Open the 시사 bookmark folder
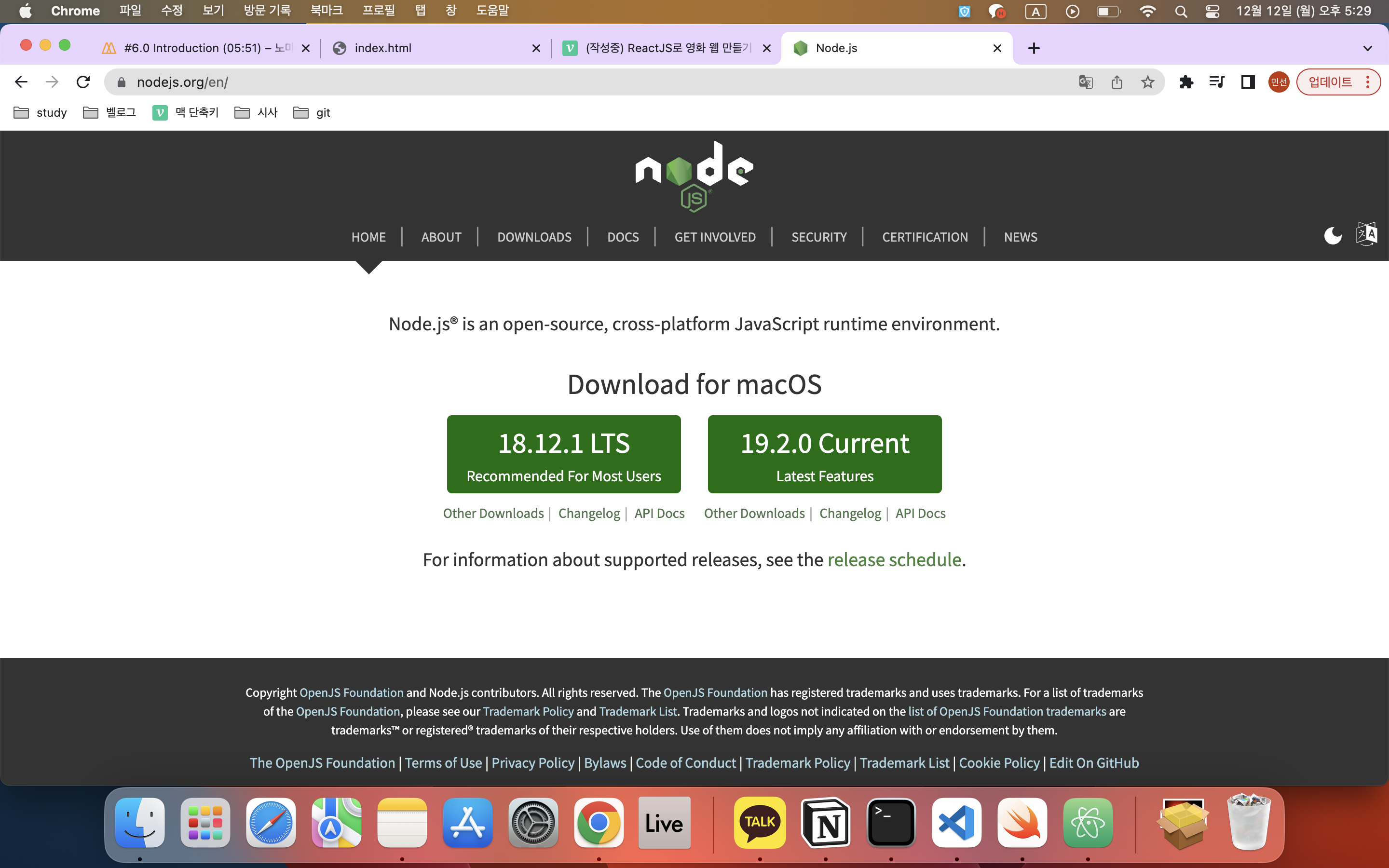The width and height of the screenshot is (1389, 868). pyautogui.click(x=256, y=112)
